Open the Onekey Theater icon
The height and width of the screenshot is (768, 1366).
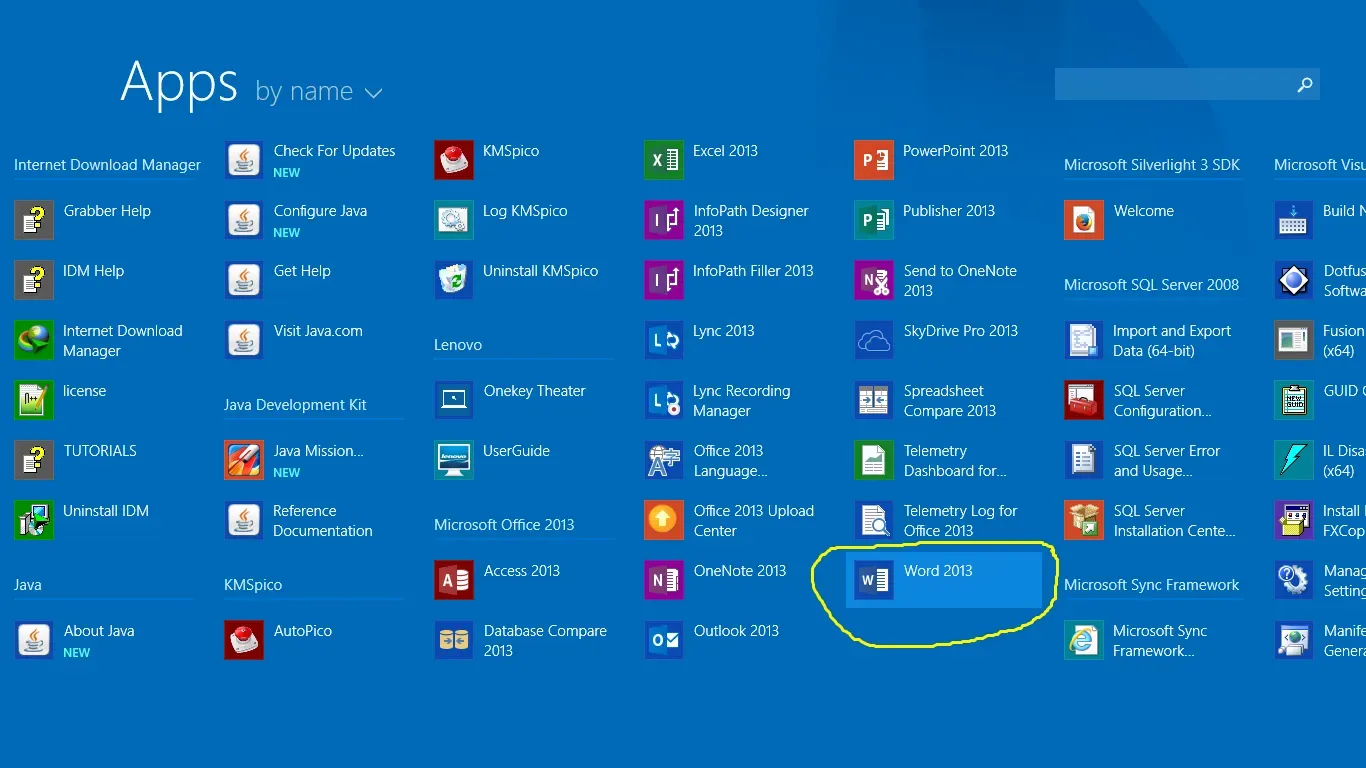pos(454,400)
